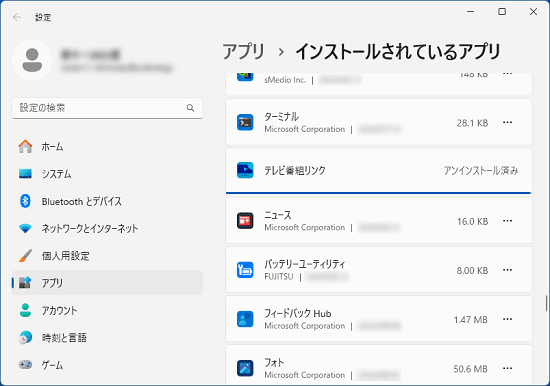
Task: Select アカウント in the sidebar
Action: (x=107, y=310)
